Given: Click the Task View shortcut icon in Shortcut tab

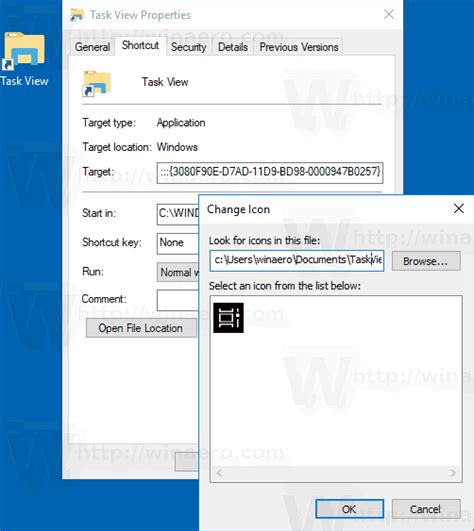Looking at the screenshot, I should [96, 83].
